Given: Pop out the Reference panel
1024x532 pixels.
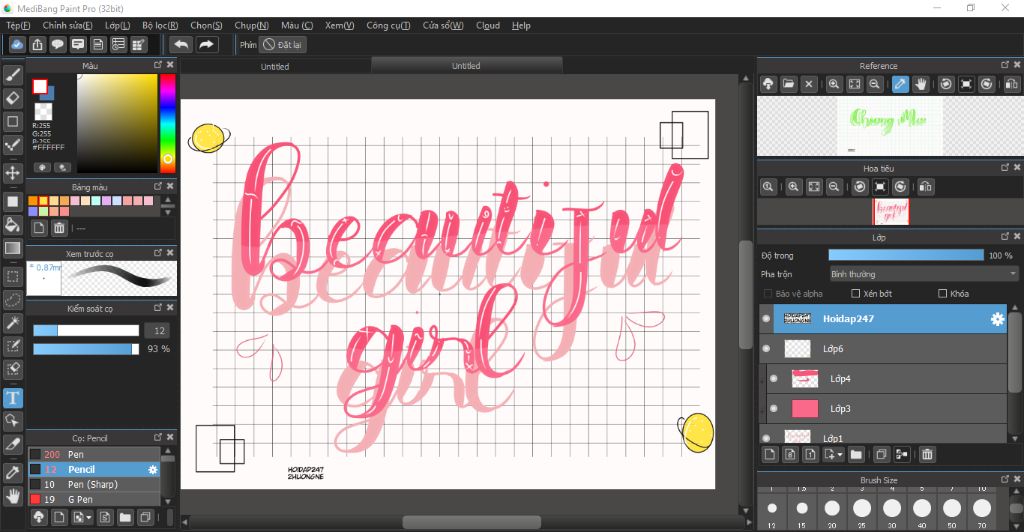Looking at the screenshot, I should [x=1004, y=65].
